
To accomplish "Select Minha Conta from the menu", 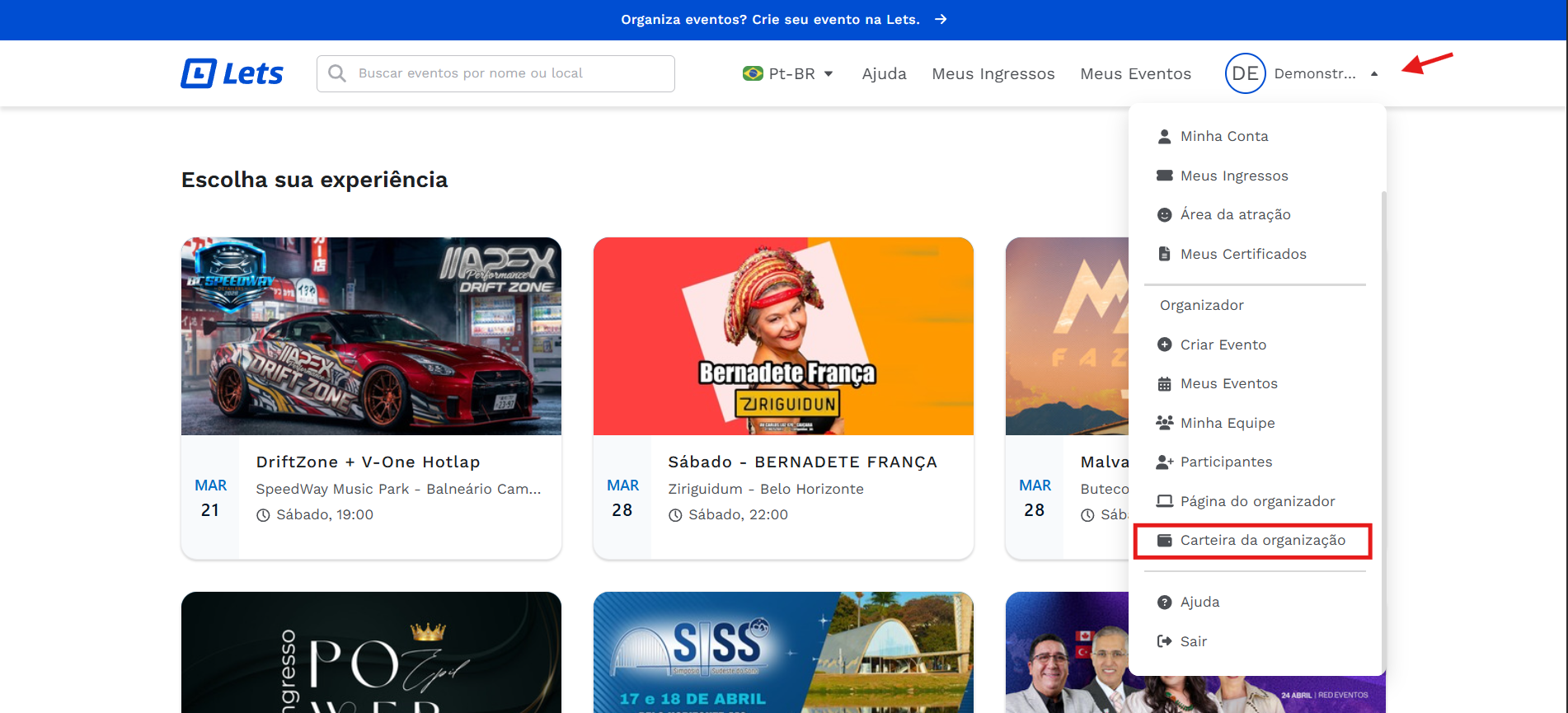I will [x=1223, y=136].
